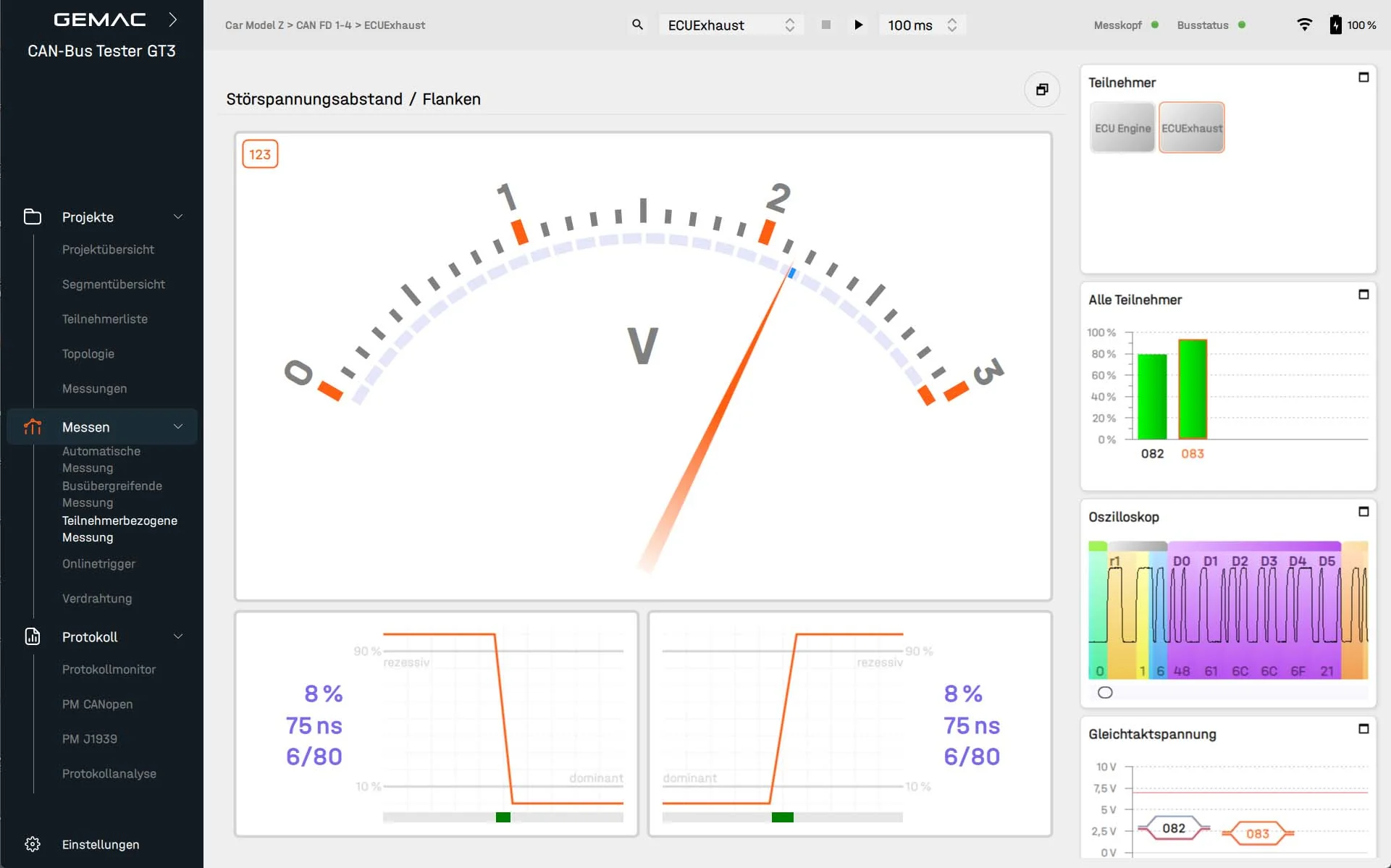
Task: Stop measurement with the stop button
Action: tap(825, 25)
